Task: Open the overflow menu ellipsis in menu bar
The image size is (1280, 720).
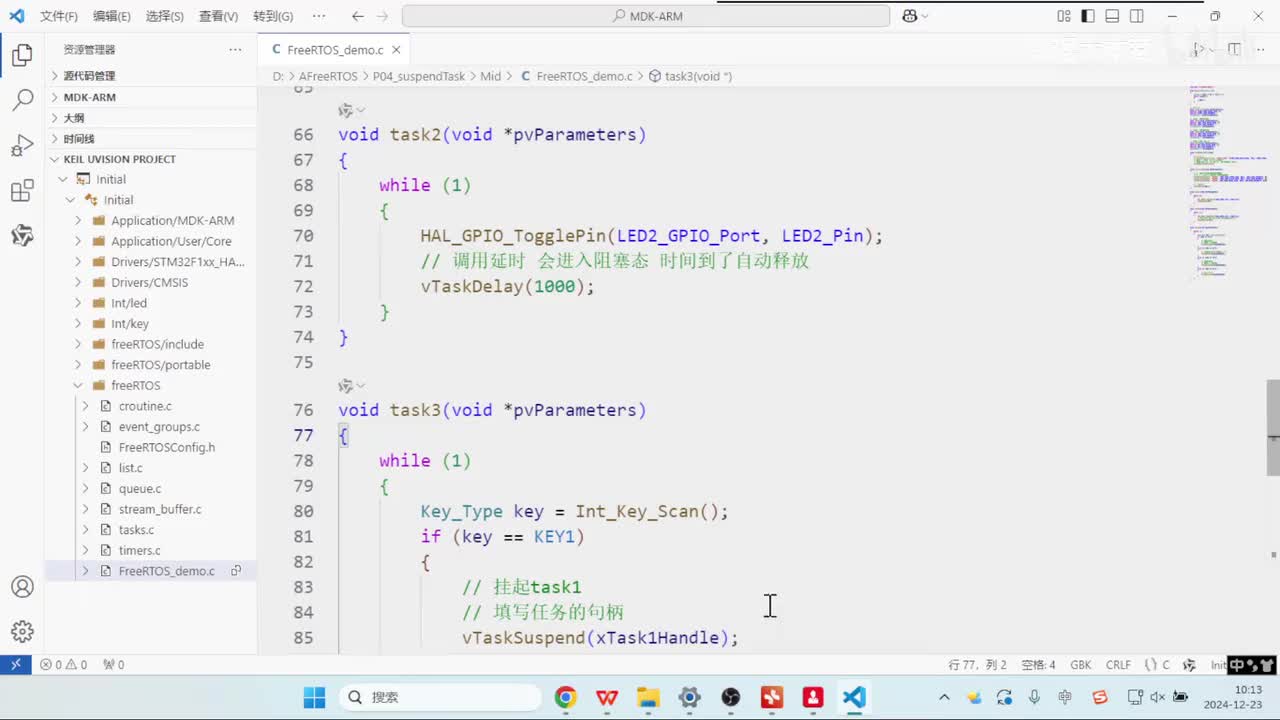Action: pyautogui.click(x=319, y=16)
